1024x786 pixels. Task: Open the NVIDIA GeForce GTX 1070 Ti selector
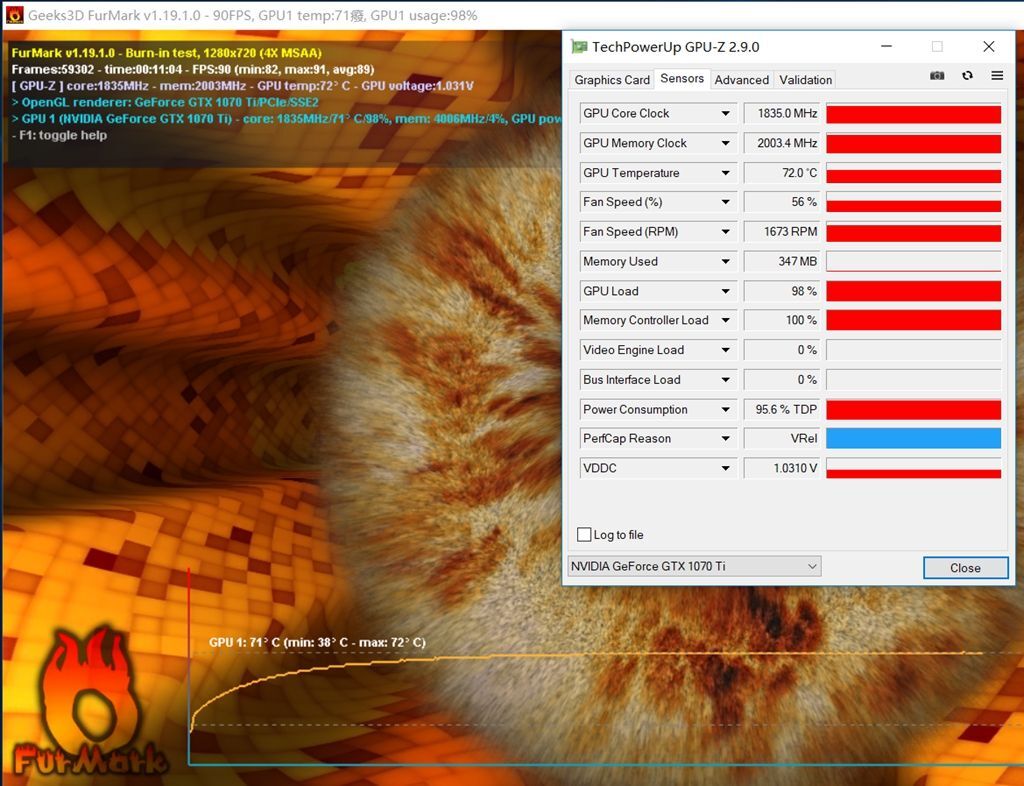coord(694,567)
